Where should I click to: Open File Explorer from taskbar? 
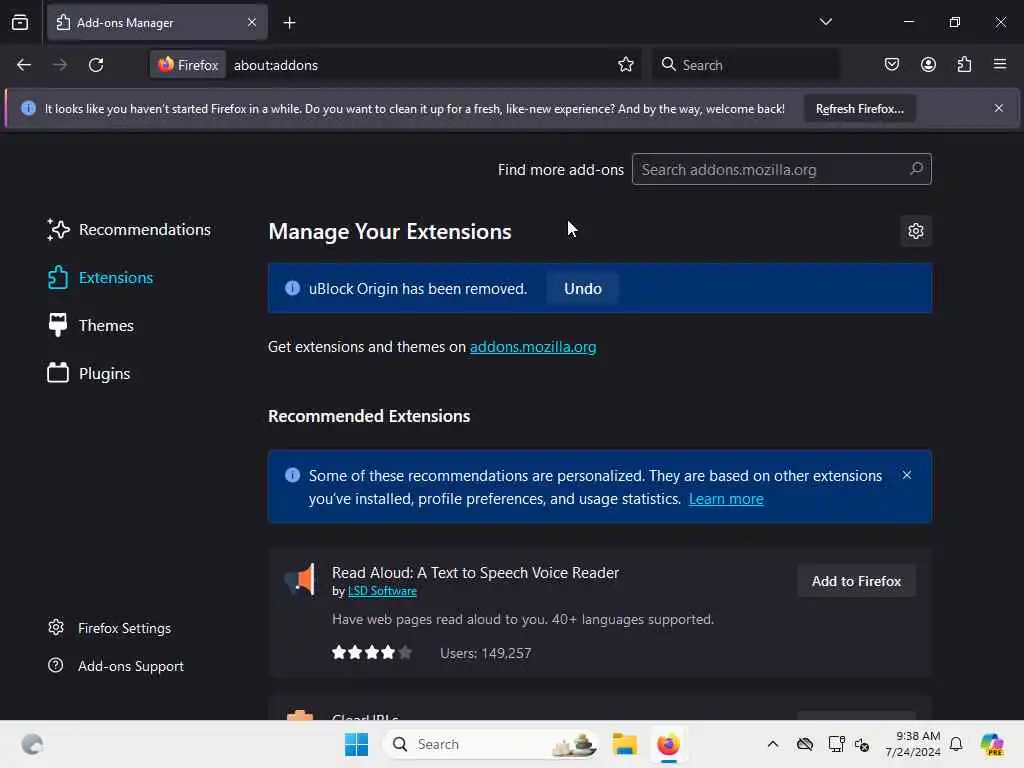[624, 744]
